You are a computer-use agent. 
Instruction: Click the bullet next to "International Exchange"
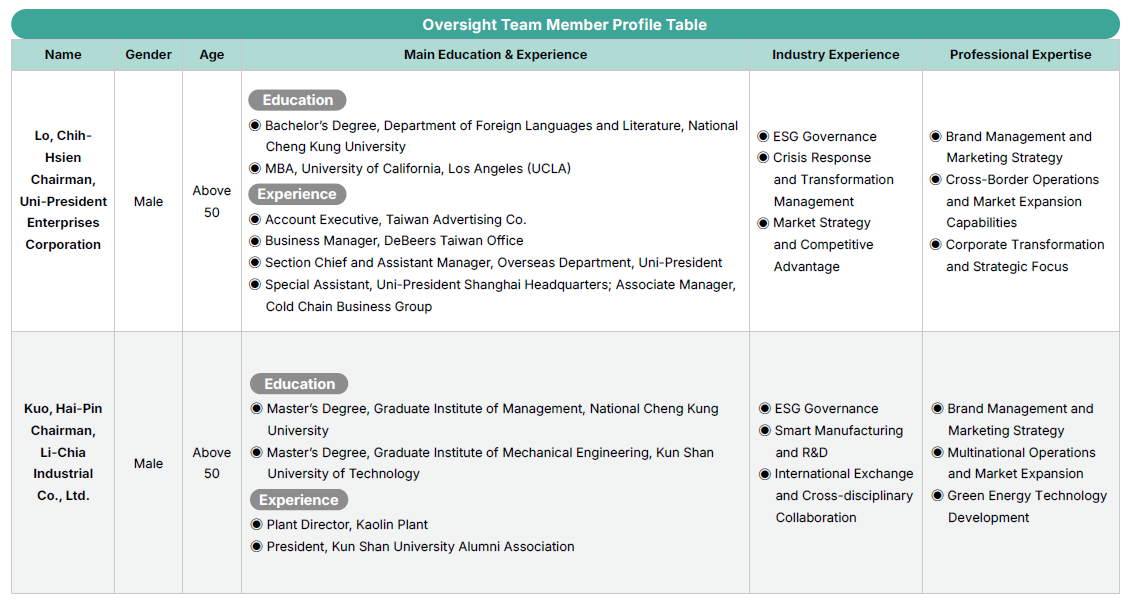point(765,474)
